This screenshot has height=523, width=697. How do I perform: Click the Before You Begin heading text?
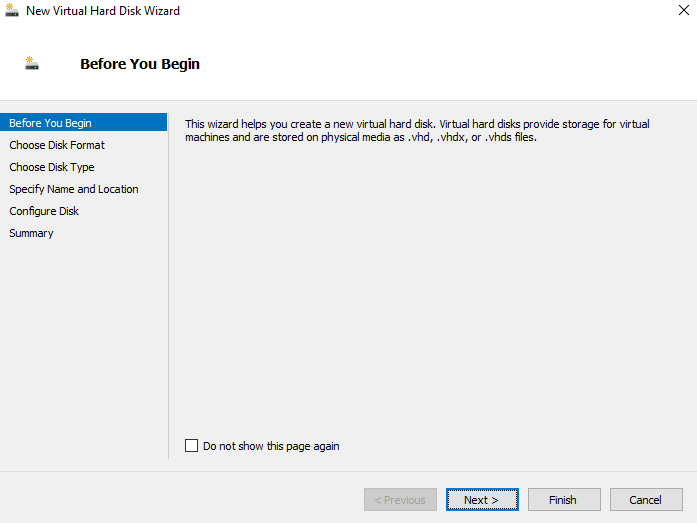click(140, 64)
